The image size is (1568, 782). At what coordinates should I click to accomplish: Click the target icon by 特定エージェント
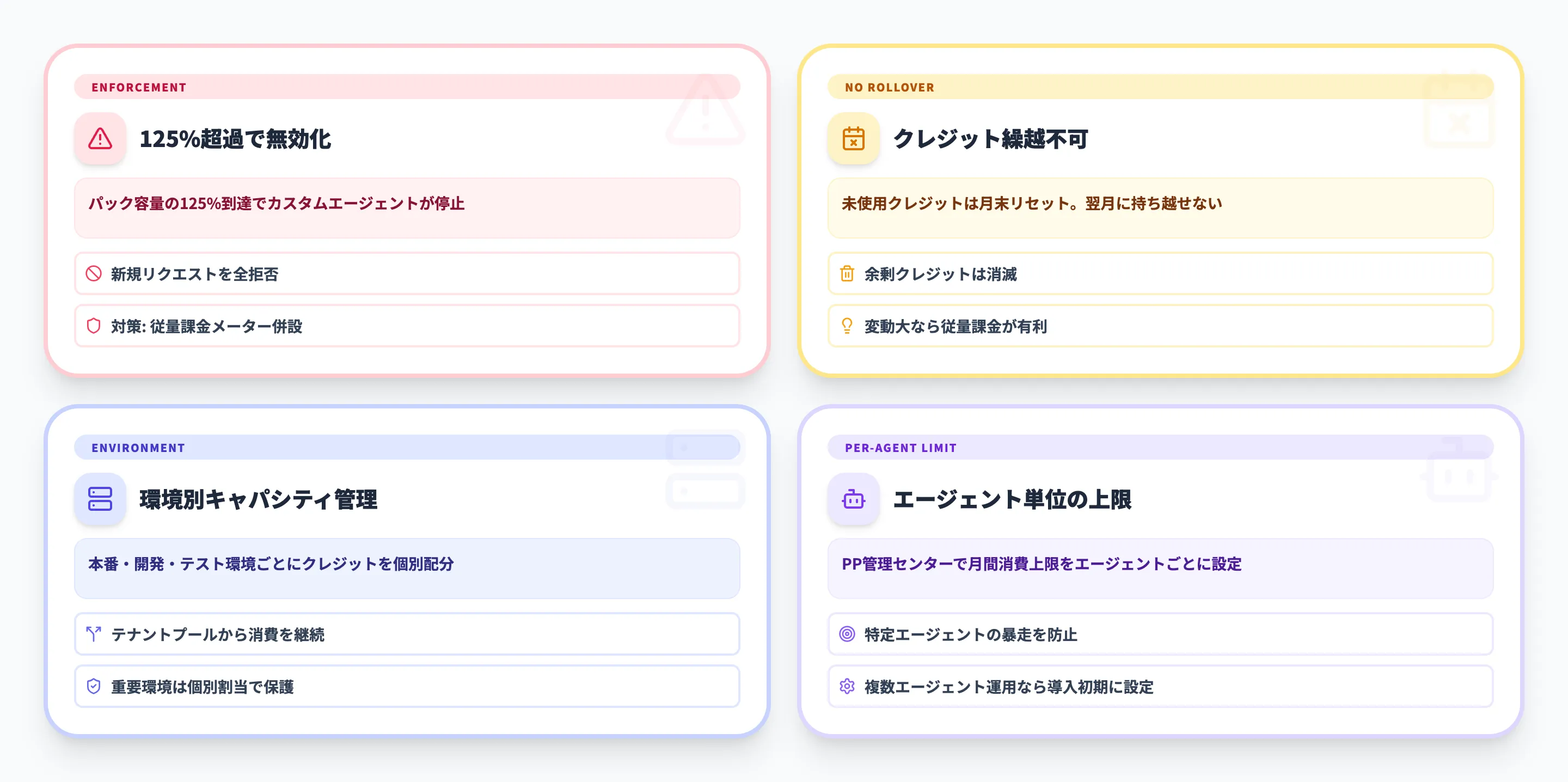pyautogui.click(x=847, y=634)
